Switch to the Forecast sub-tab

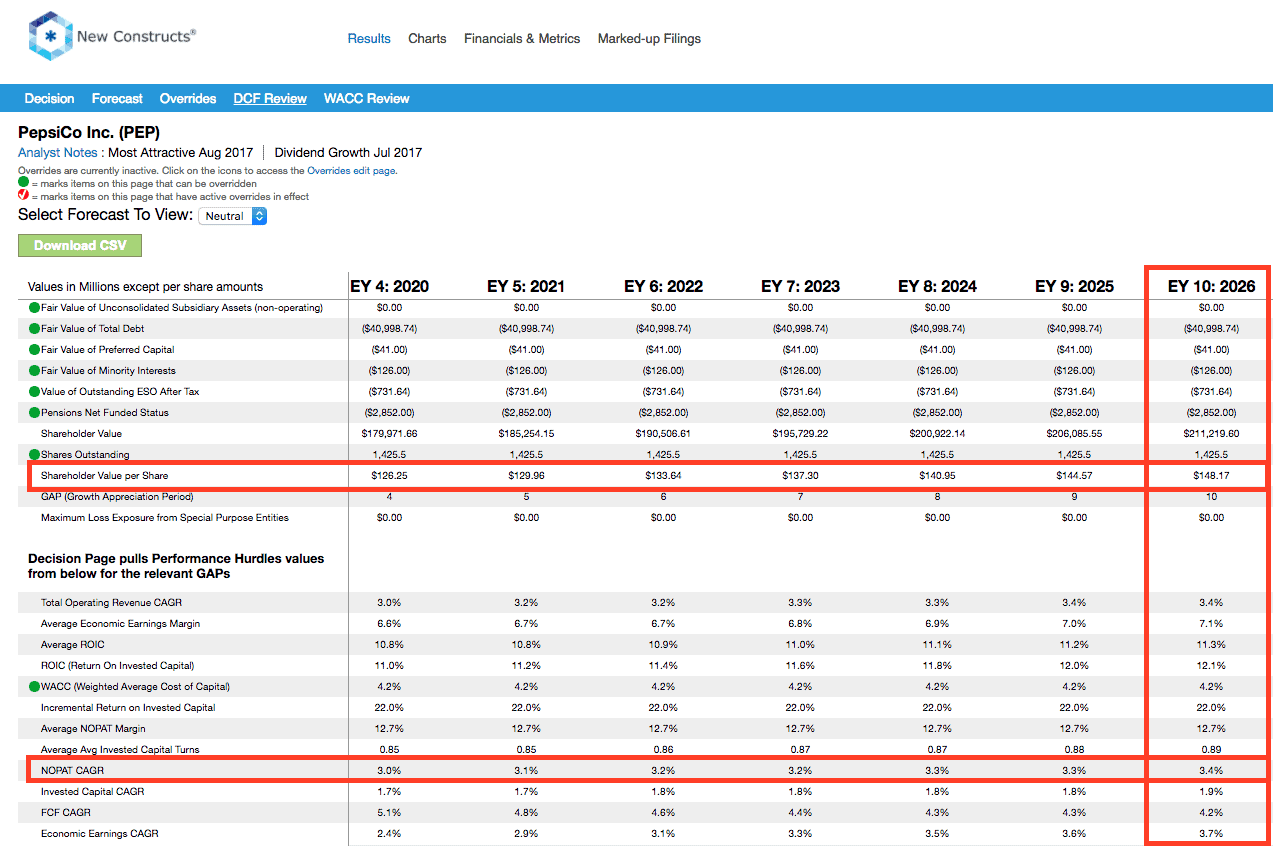[117, 98]
